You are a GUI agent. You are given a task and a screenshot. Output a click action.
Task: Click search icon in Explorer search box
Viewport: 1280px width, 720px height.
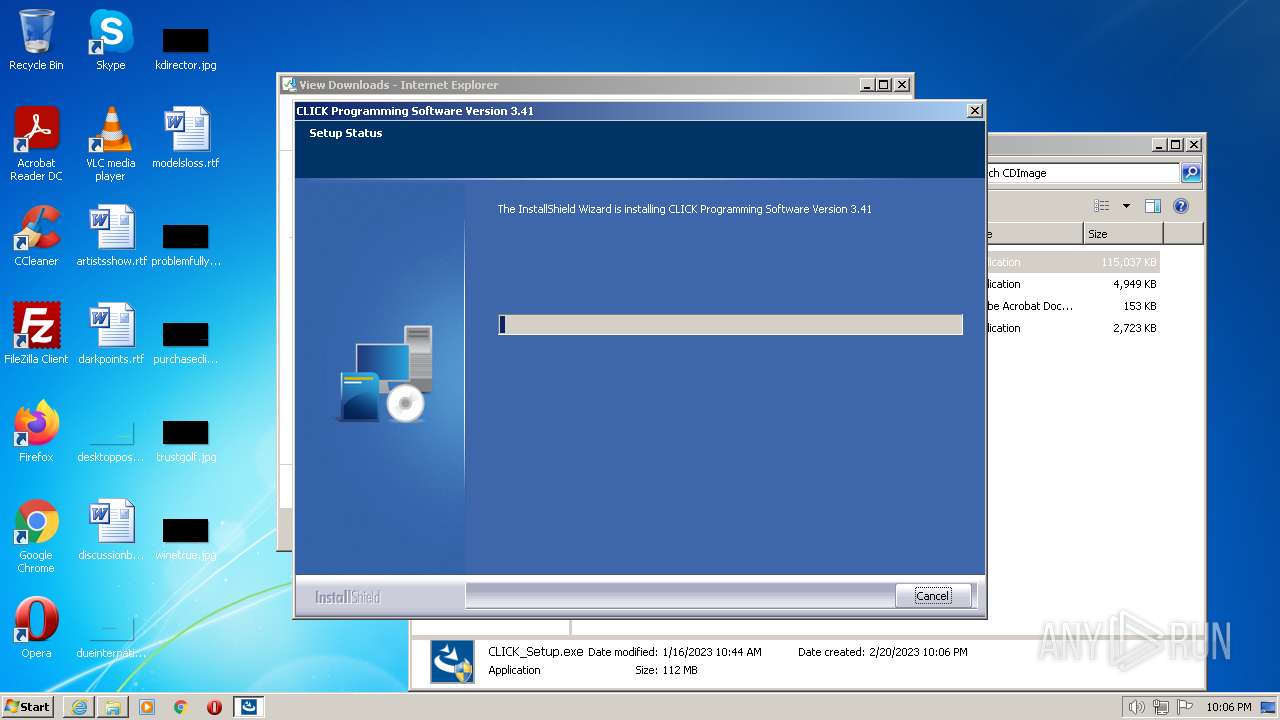[x=1191, y=173]
